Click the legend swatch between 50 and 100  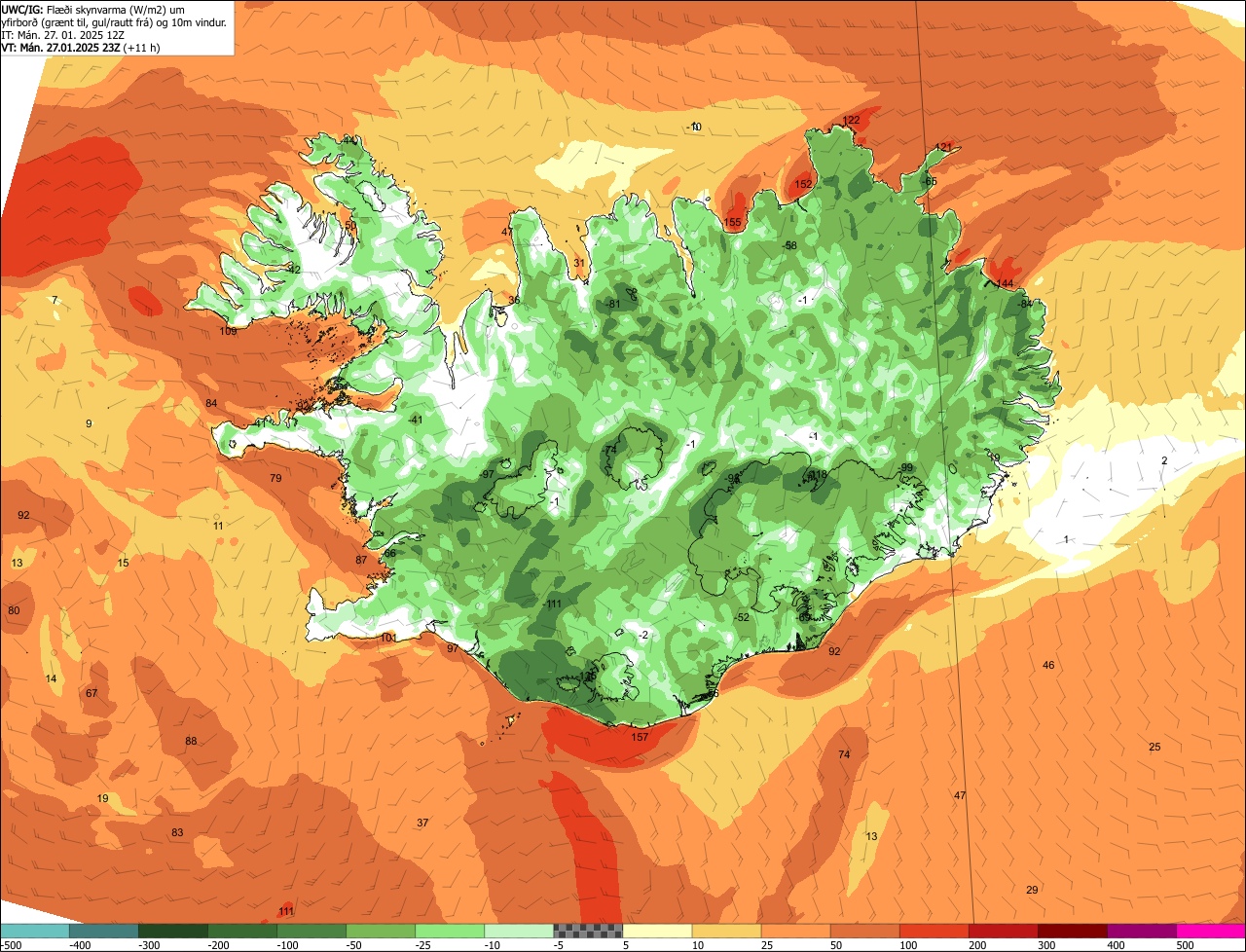click(x=864, y=931)
